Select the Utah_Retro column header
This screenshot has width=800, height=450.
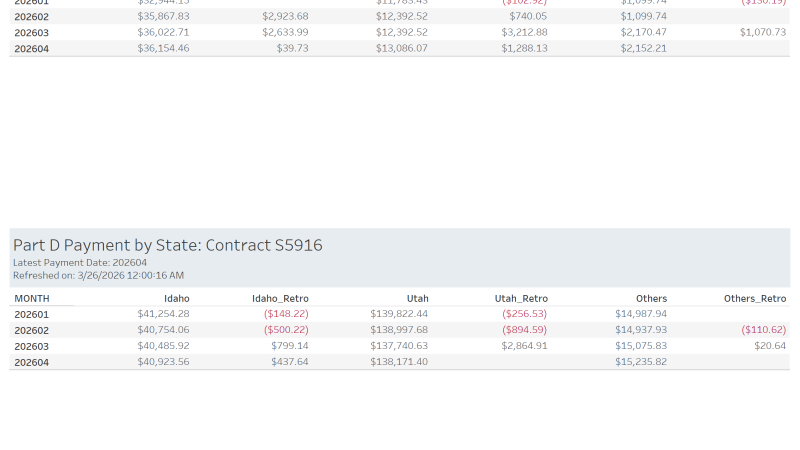click(x=521, y=298)
